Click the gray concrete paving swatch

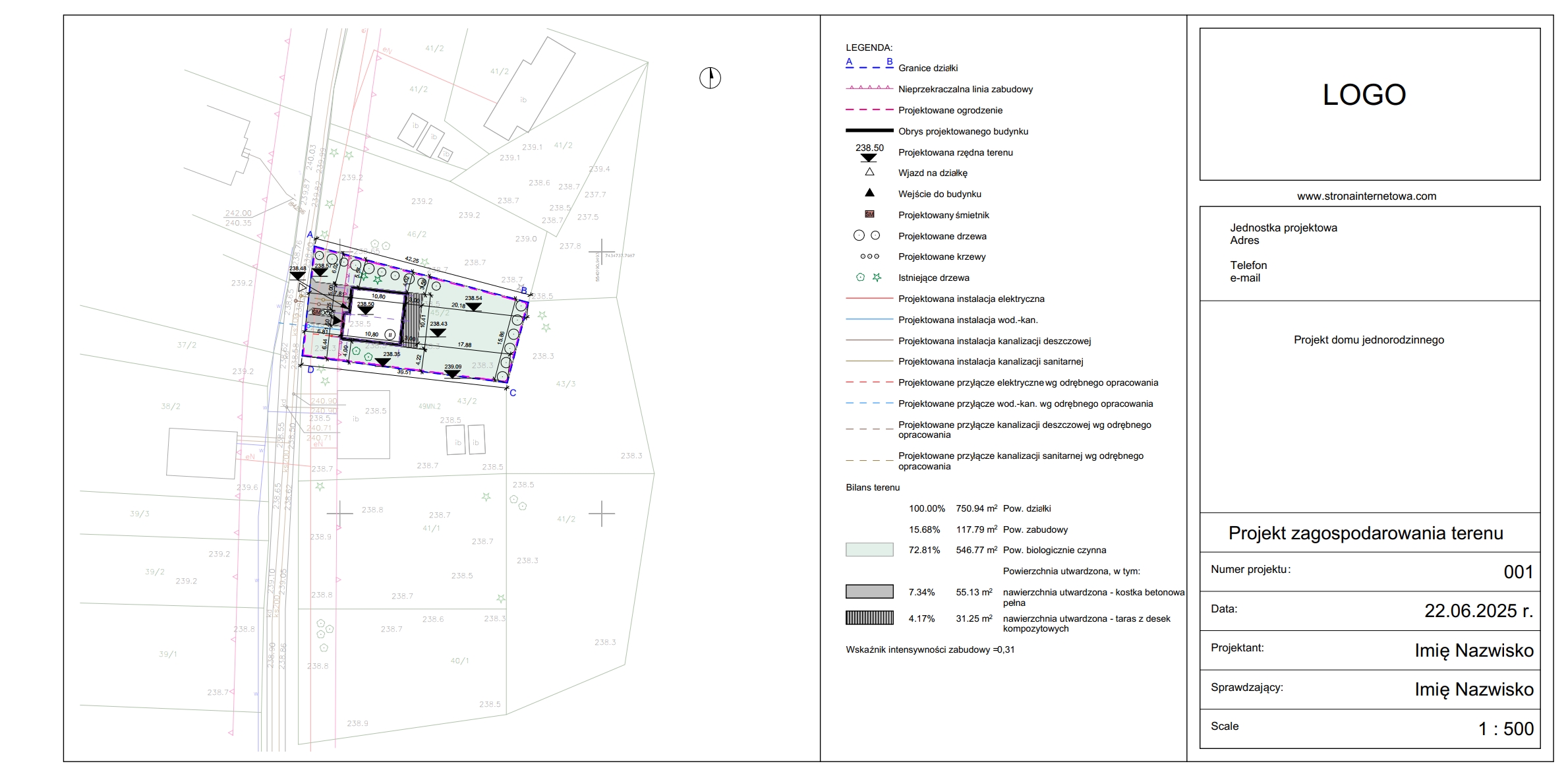click(x=869, y=591)
